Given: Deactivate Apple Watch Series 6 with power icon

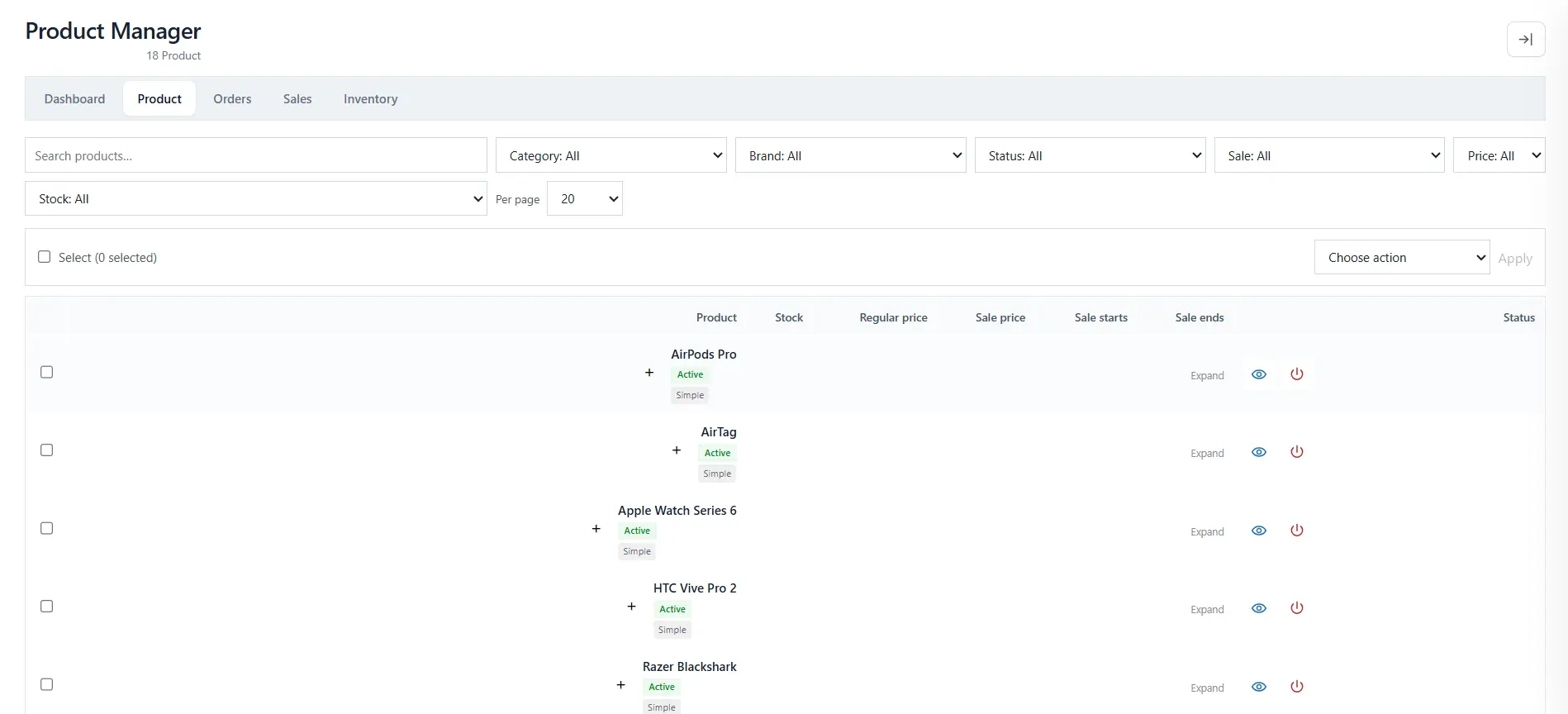Looking at the screenshot, I should coord(1297,531).
